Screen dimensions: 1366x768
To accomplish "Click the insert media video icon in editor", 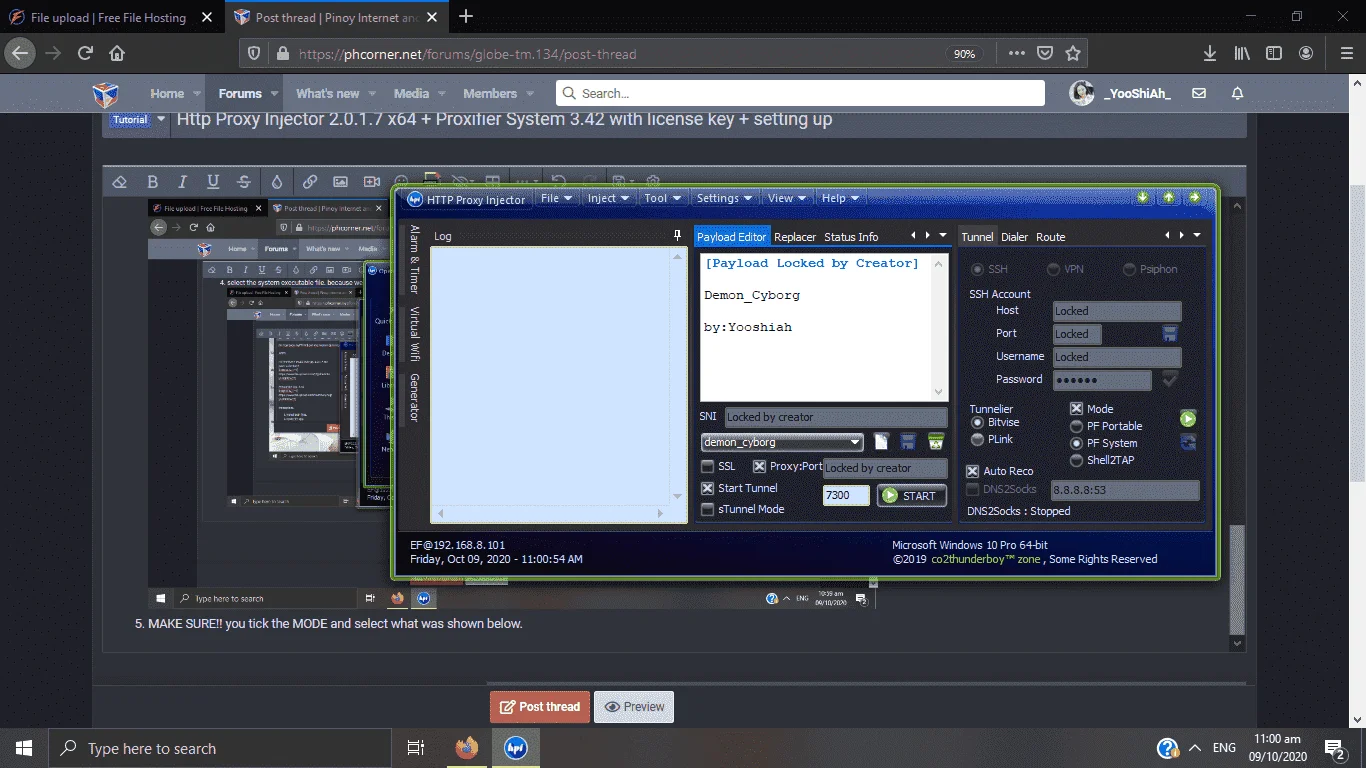I will [x=372, y=182].
